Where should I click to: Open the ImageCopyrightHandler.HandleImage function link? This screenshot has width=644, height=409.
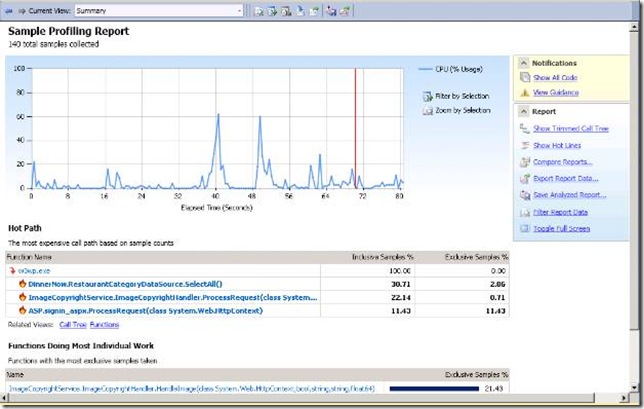click(192, 388)
